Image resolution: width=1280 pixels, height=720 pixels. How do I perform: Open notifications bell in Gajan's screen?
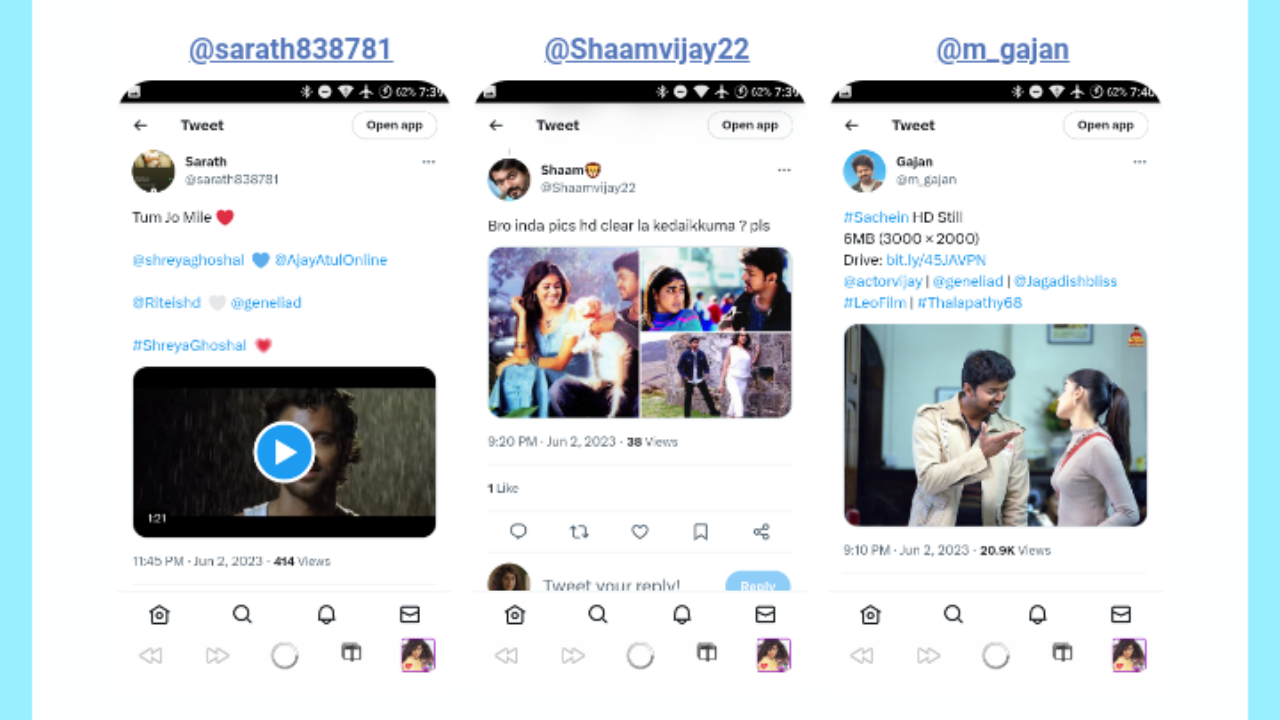1038,614
